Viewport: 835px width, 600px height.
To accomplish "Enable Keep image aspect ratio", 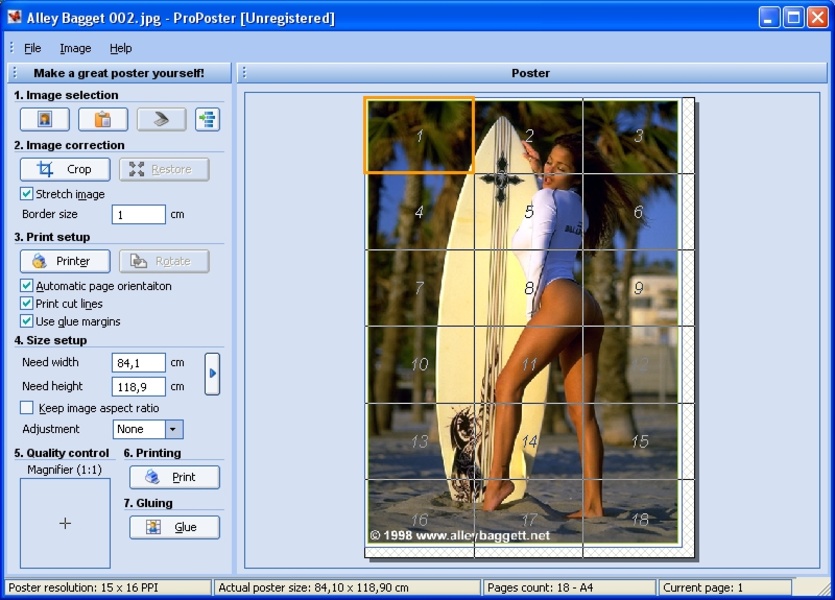I will point(27,408).
